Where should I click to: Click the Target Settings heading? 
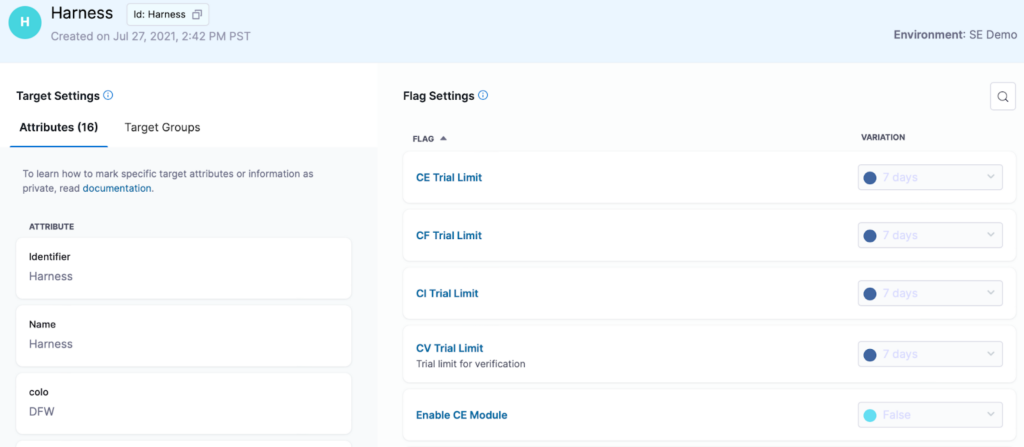[x=58, y=96]
